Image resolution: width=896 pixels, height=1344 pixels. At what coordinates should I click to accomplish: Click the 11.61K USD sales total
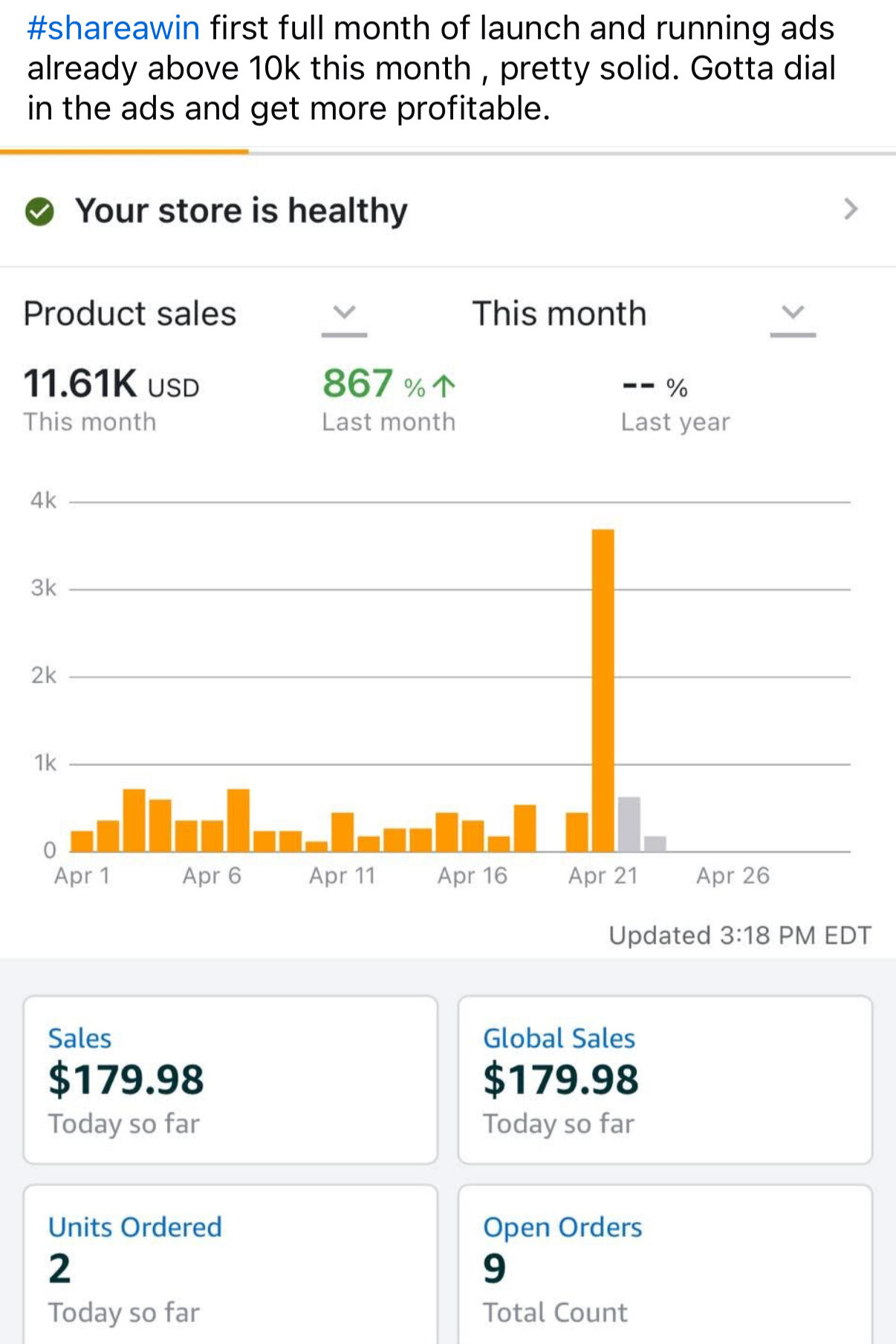click(x=111, y=384)
